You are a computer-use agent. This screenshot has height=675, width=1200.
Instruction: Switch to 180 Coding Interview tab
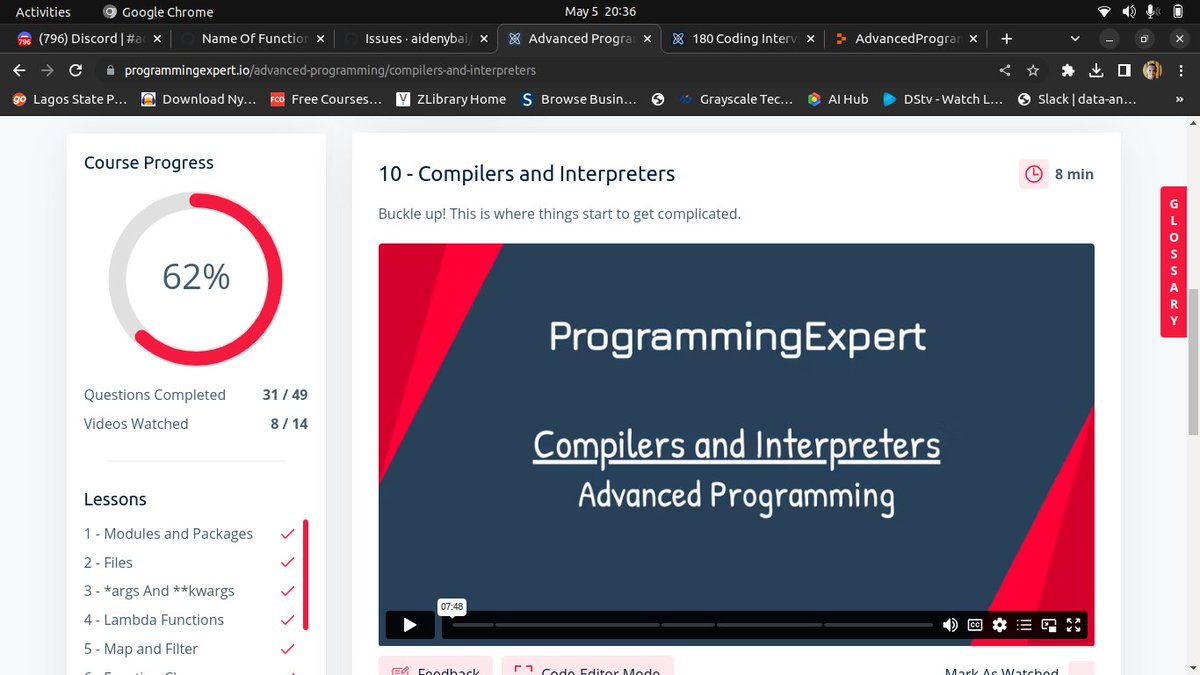click(744, 39)
